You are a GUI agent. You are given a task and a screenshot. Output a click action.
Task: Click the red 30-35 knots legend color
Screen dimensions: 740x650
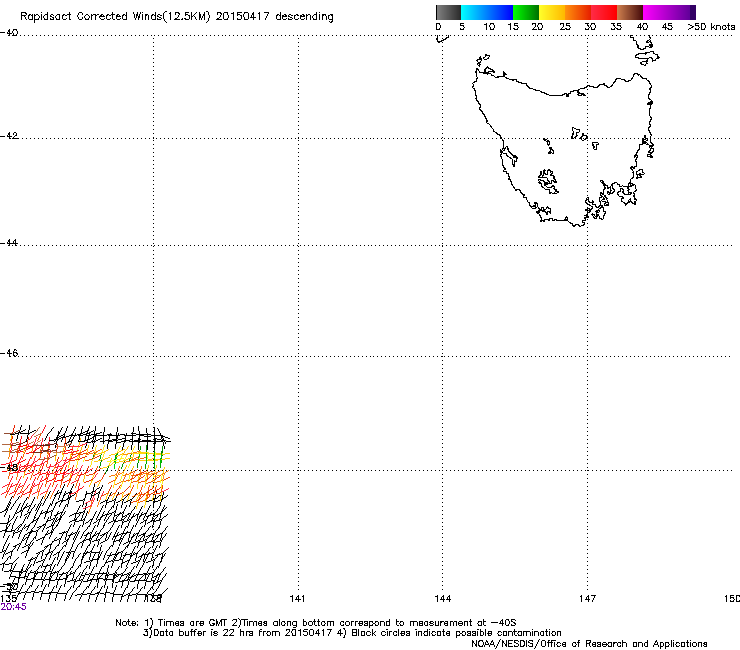tap(604, 12)
